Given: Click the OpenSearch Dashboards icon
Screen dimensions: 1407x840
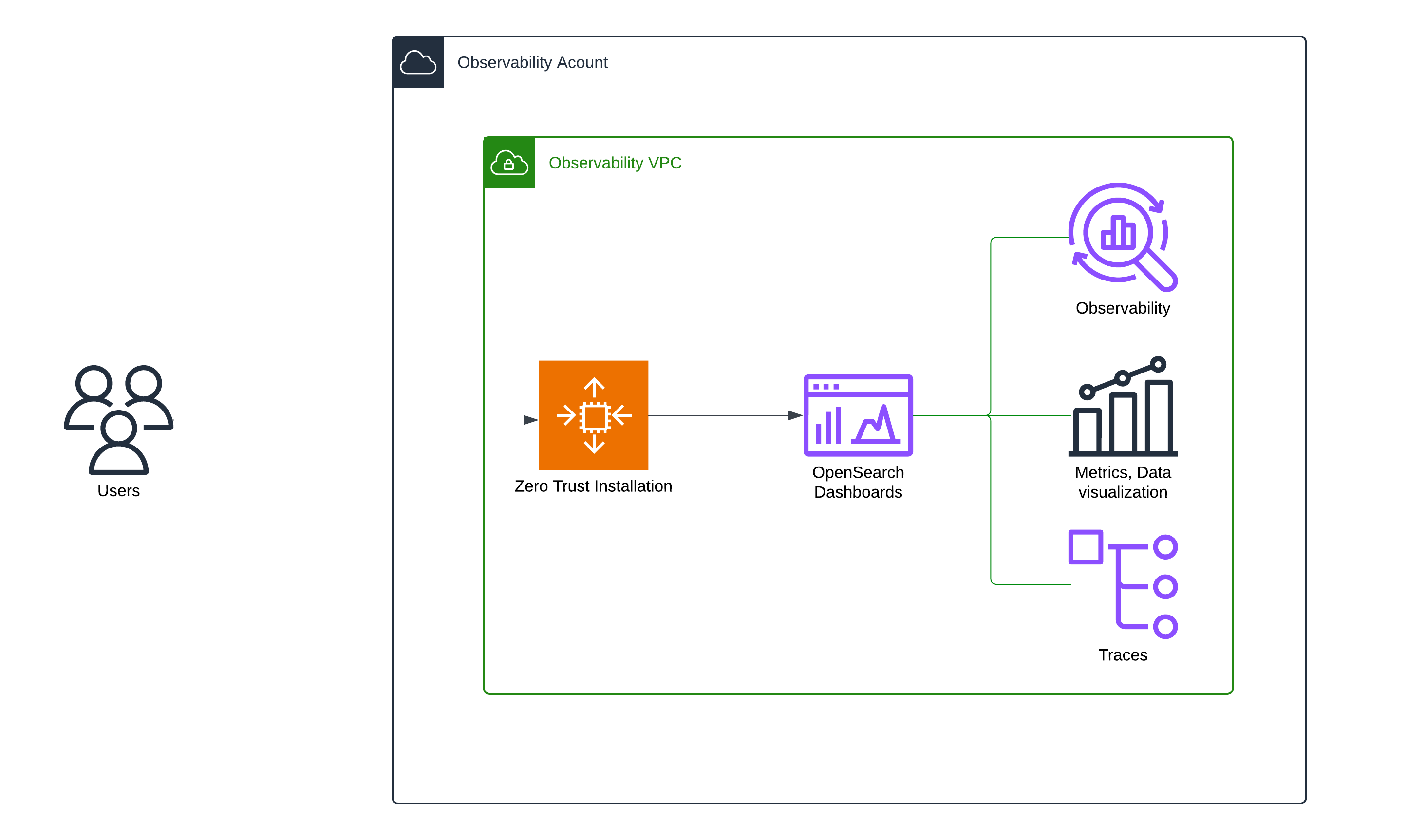Looking at the screenshot, I should 858,415.
